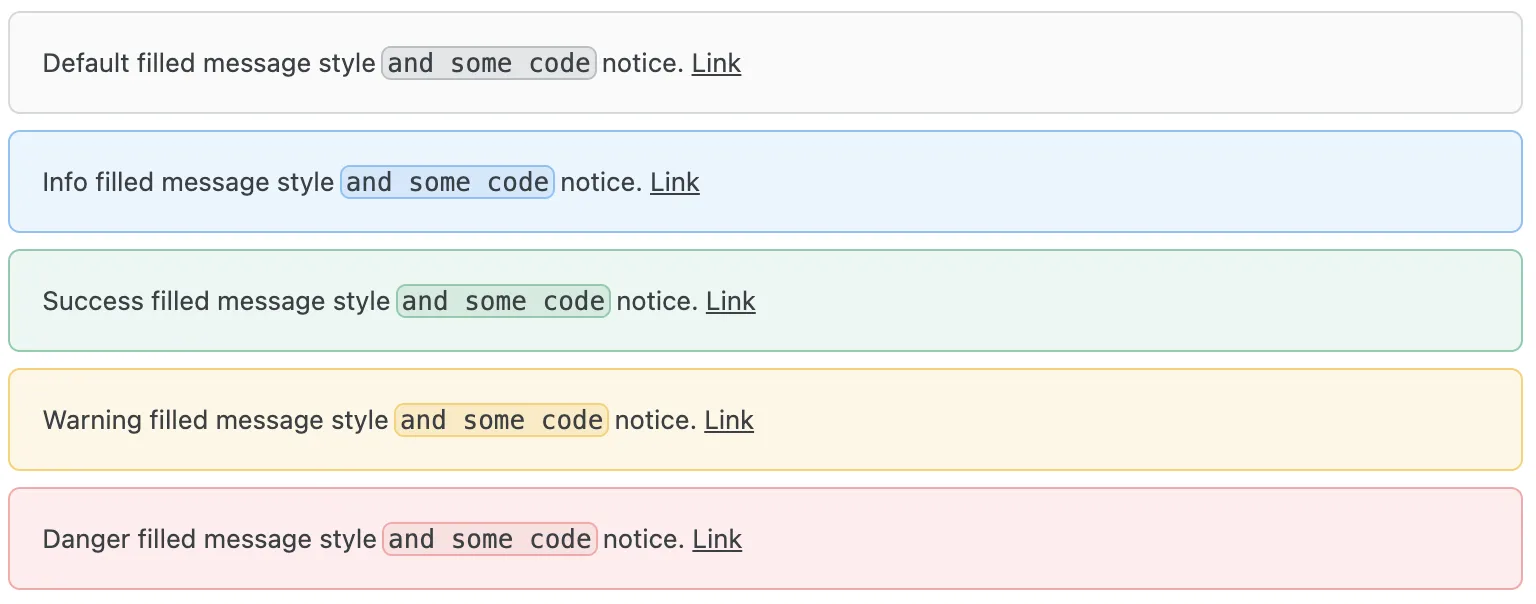Select the blue code snippet in Info message
Screen dimensions: 1536x604
(447, 182)
